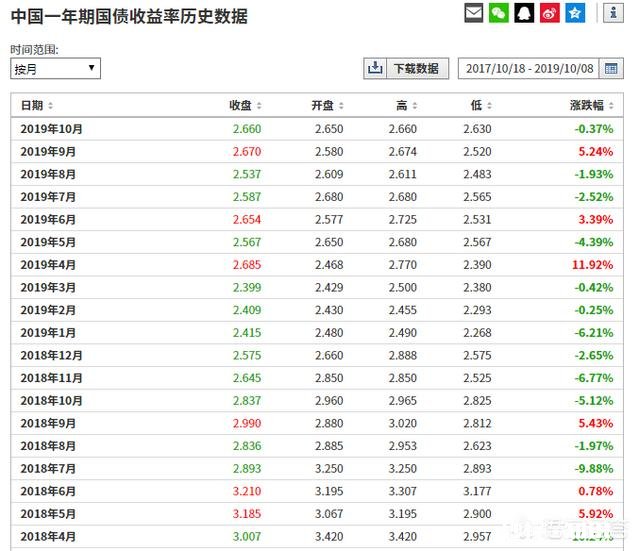640x551 pixels.
Task: Select the 2019年5月 row date
Action: (48, 242)
